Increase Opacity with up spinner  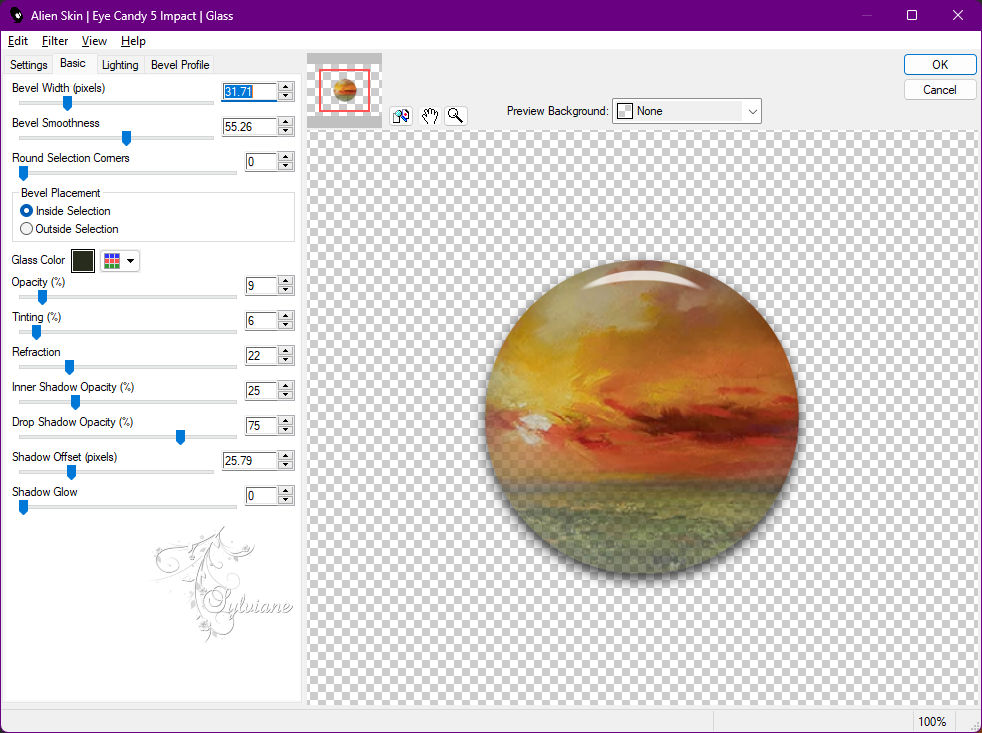click(286, 281)
